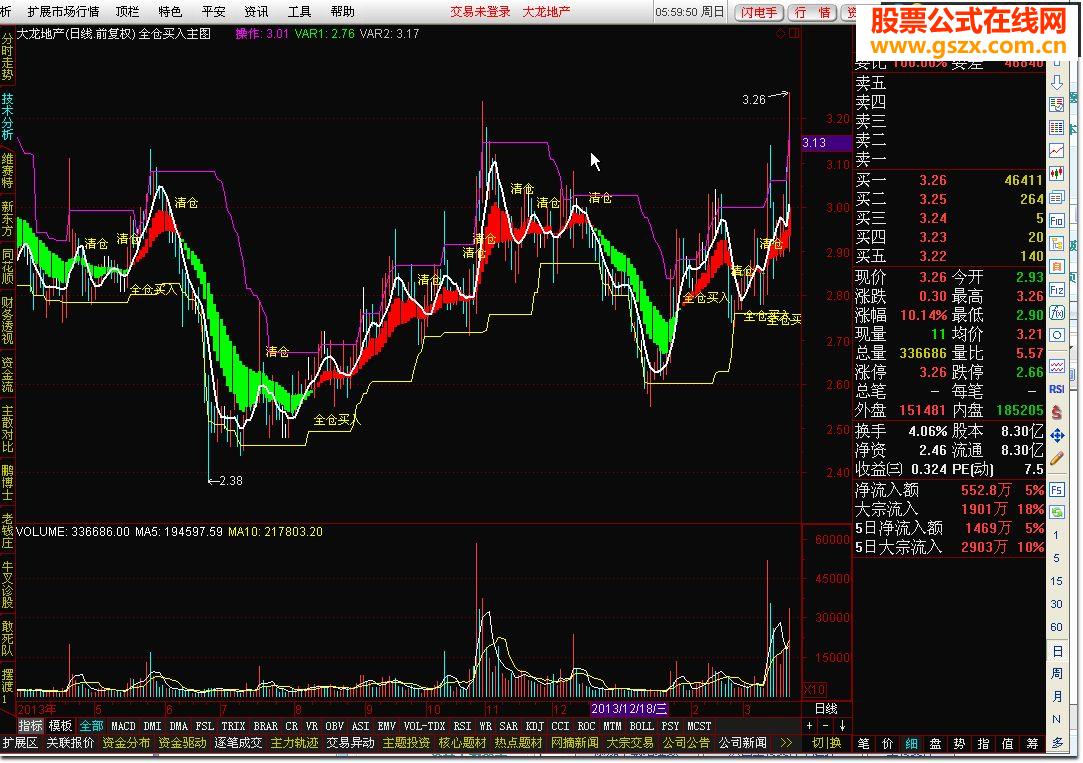The width and height of the screenshot is (1083, 763).
Task: Open the 帮助 menu
Action: tap(343, 12)
